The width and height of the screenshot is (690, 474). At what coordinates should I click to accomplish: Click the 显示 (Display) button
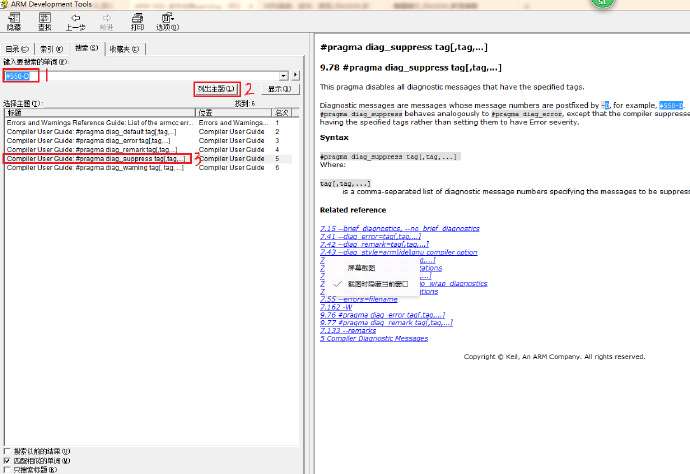coord(280,89)
